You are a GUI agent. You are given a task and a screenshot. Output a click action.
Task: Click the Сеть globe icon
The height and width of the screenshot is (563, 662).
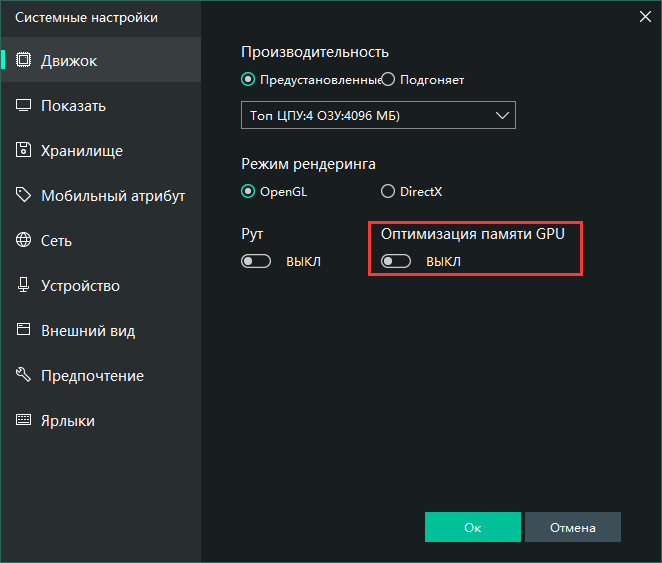tap(23, 240)
